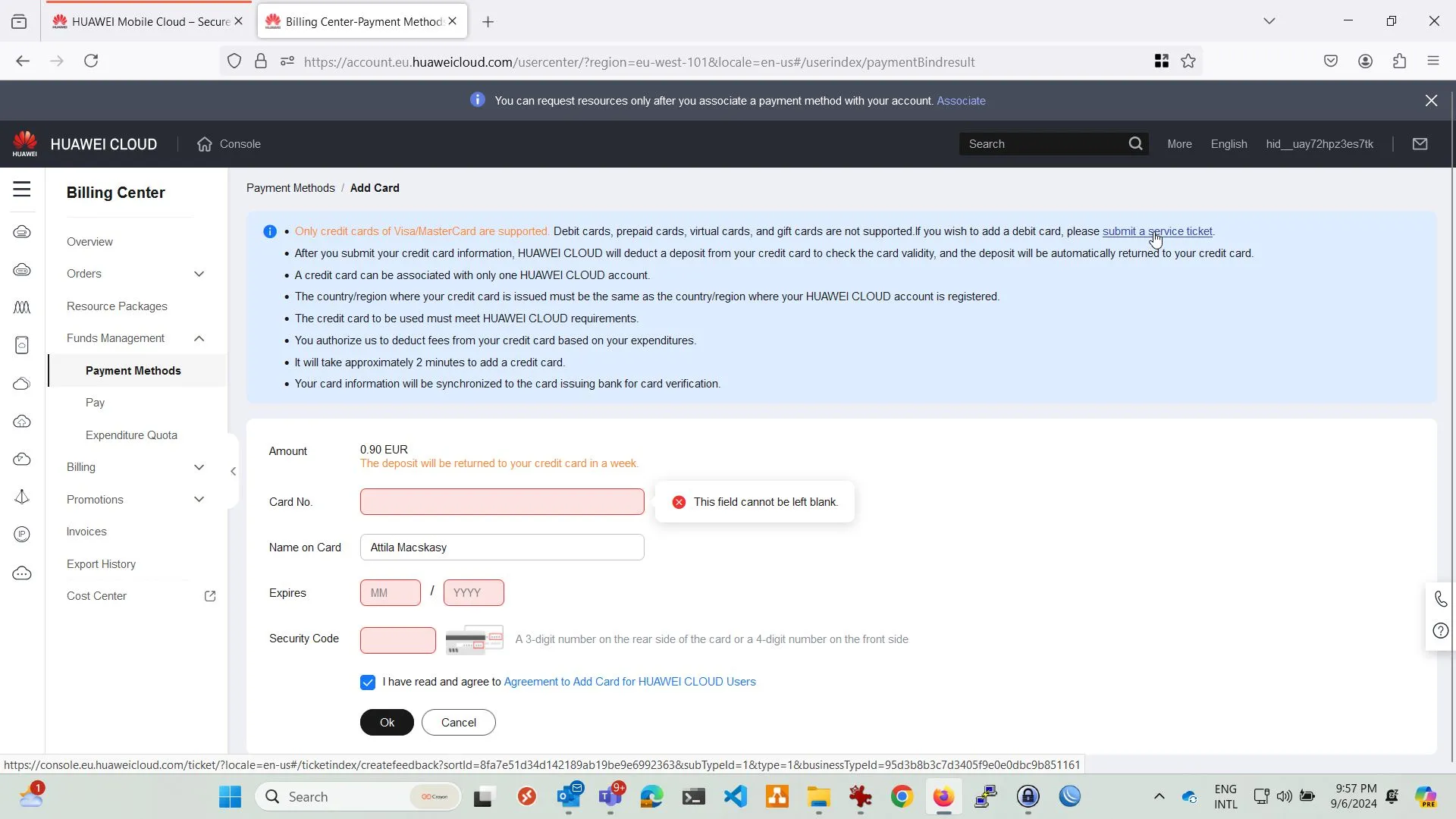This screenshot has height=819, width=1456.
Task: Click the phone contact icon on right edge
Action: click(1441, 599)
